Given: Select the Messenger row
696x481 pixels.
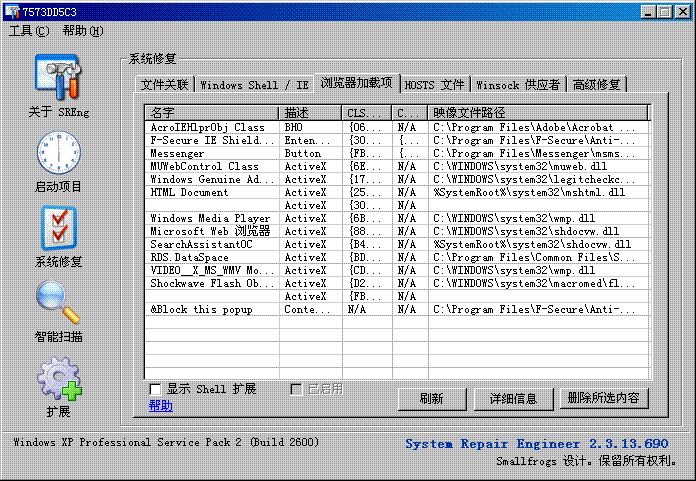Looking at the screenshot, I should click(x=397, y=153).
